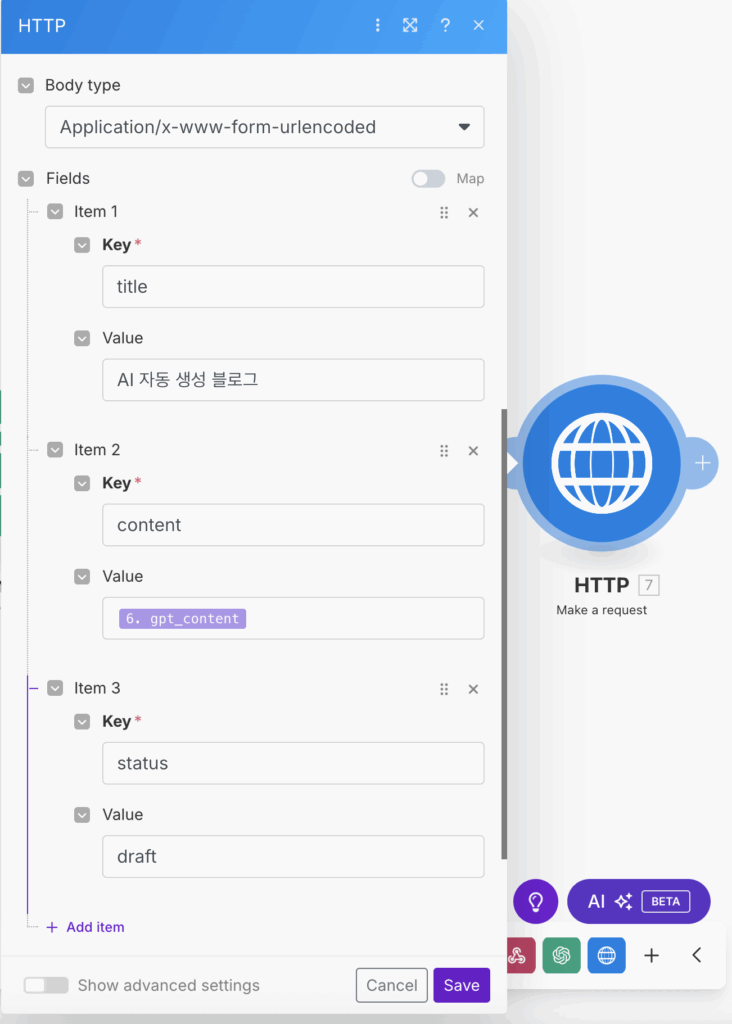Click the drag handle for Item 2
Viewport: 732px width, 1024px height.
click(444, 451)
